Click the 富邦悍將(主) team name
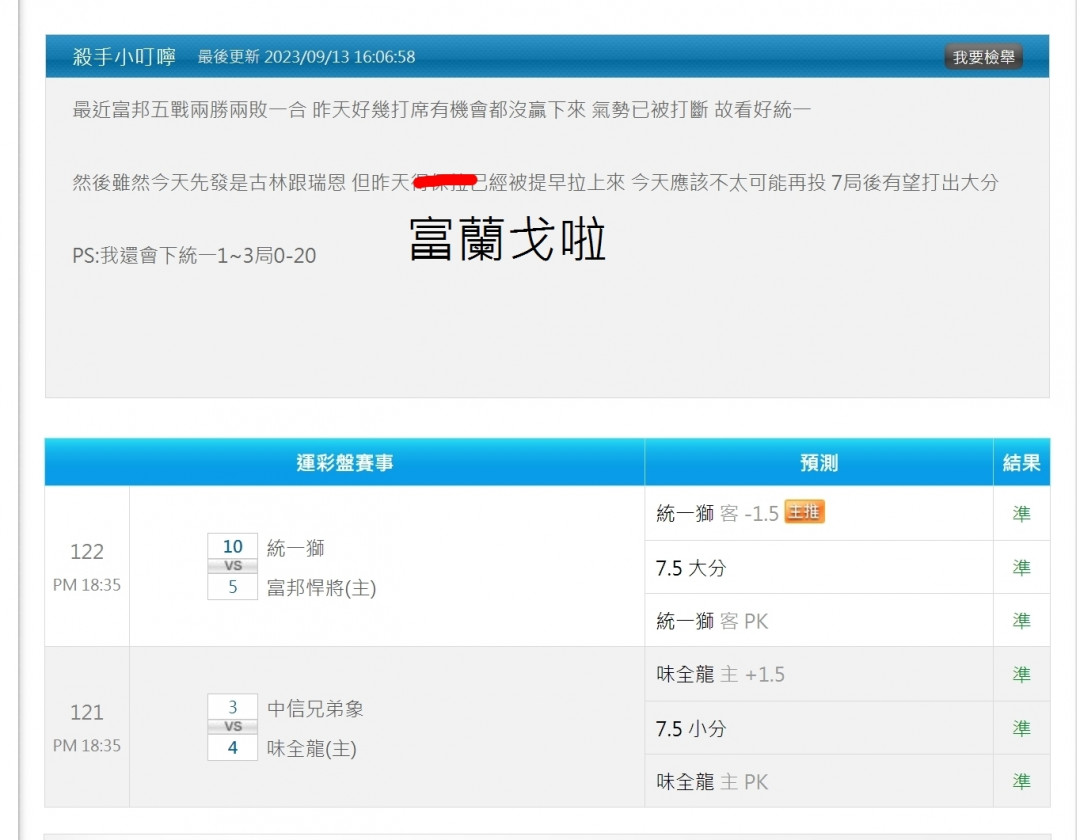The height and width of the screenshot is (840, 1080). pos(322,588)
